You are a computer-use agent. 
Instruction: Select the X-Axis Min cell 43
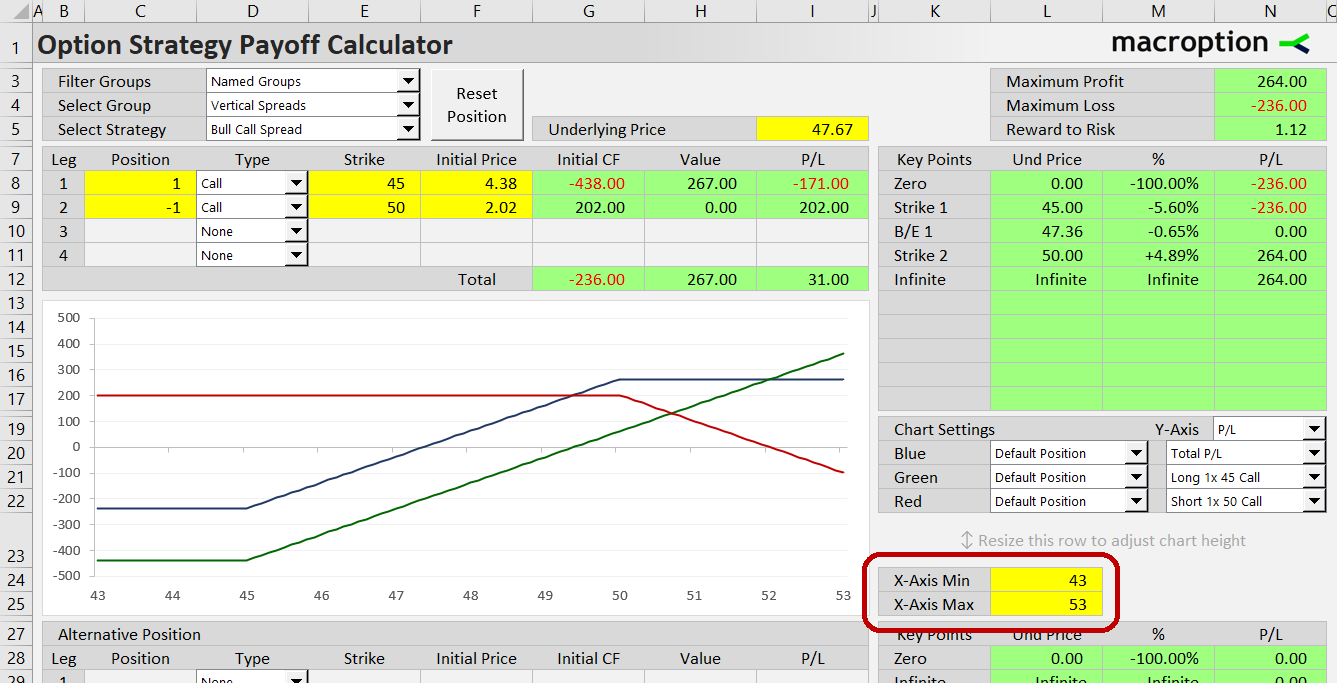tap(1046, 580)
